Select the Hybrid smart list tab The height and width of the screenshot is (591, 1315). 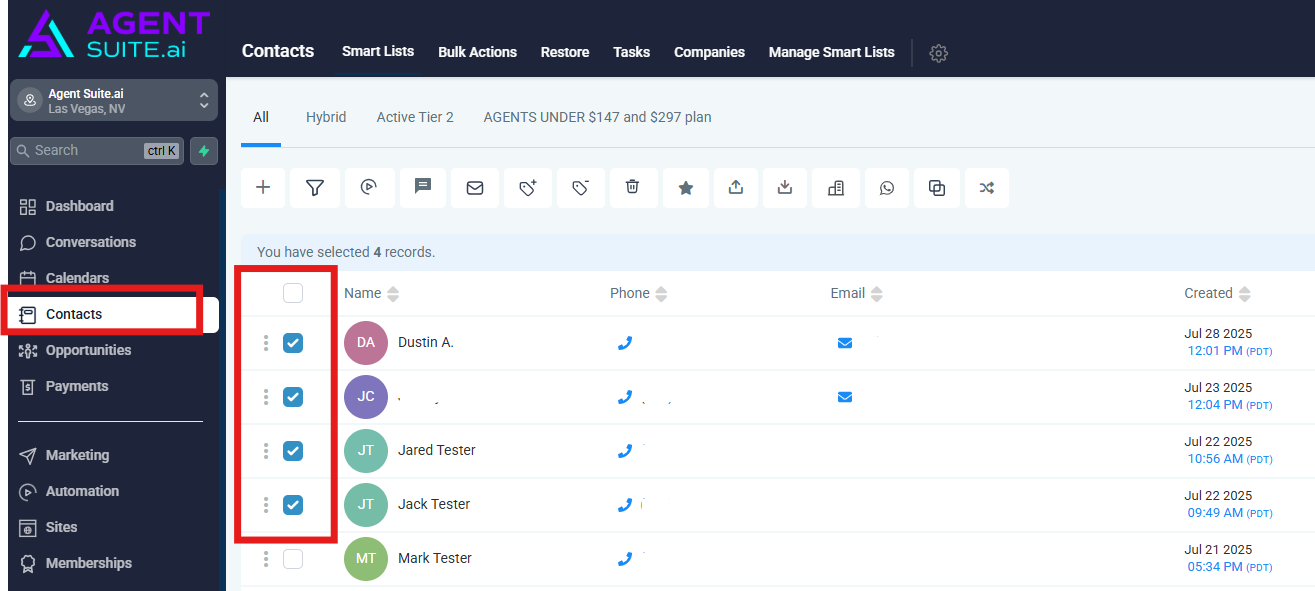(326, 117)
